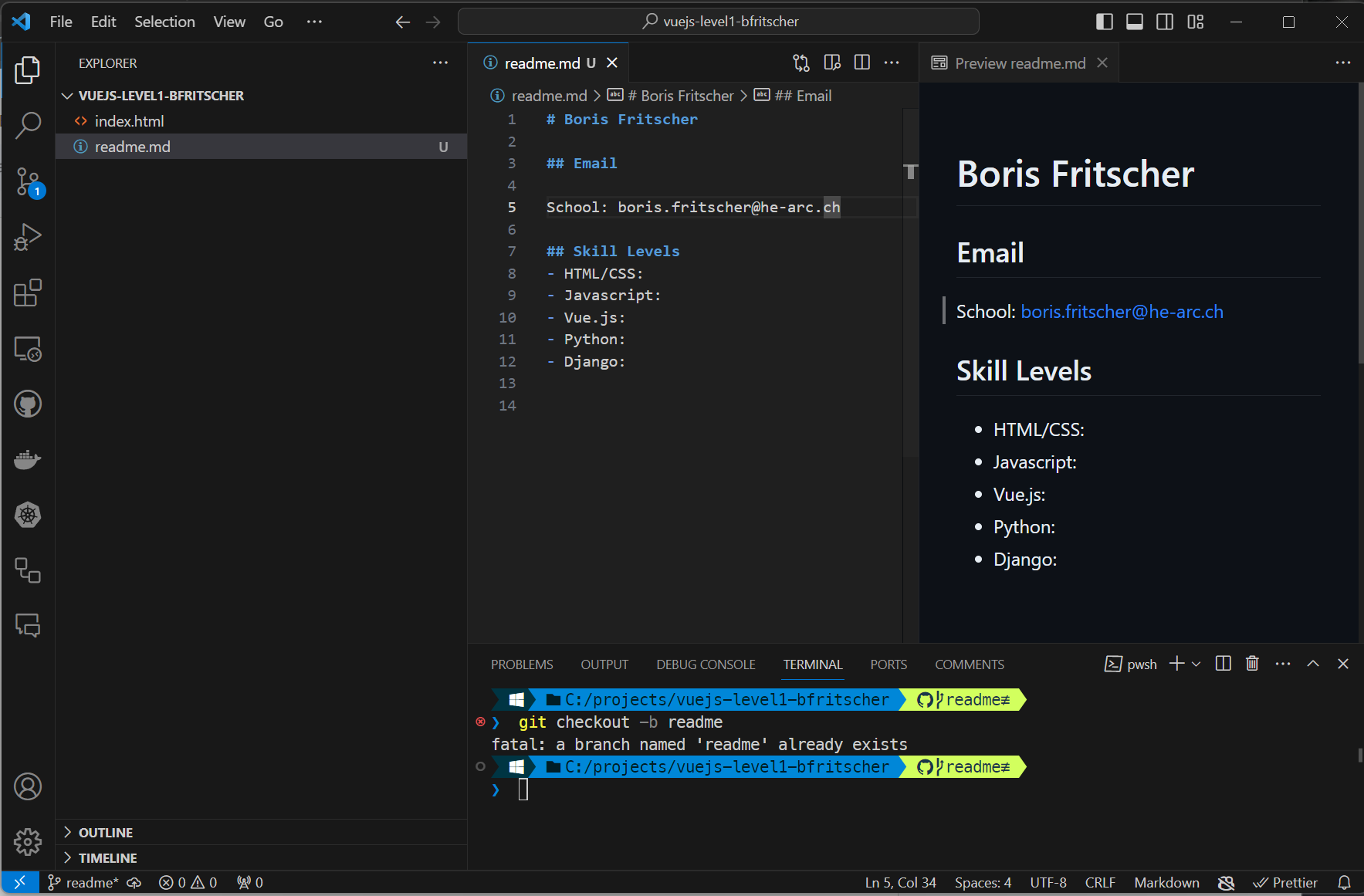Open the new terminal profile dropdown arrow
1364x896 pixels.
[1196, 664]
